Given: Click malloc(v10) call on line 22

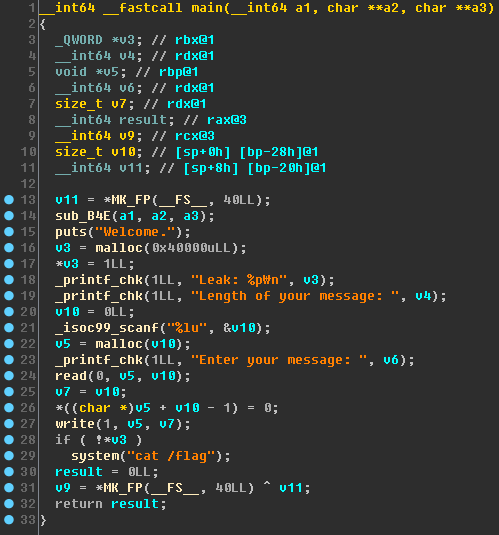Looking at the screenshot, I should [x=139, y=344].
